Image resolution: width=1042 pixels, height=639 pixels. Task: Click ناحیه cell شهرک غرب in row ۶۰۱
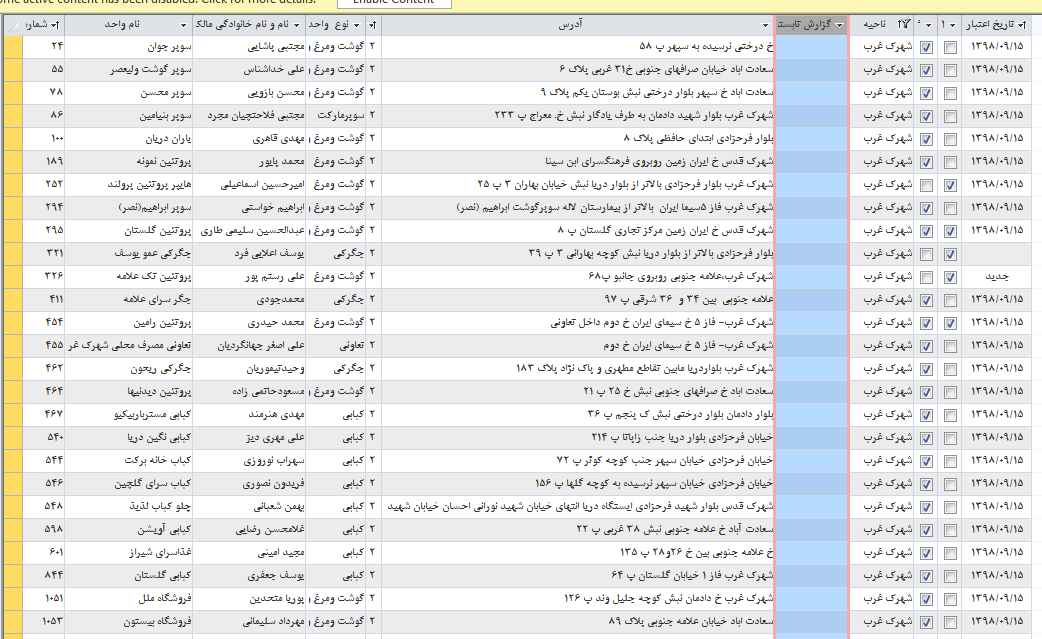point(883,553)
